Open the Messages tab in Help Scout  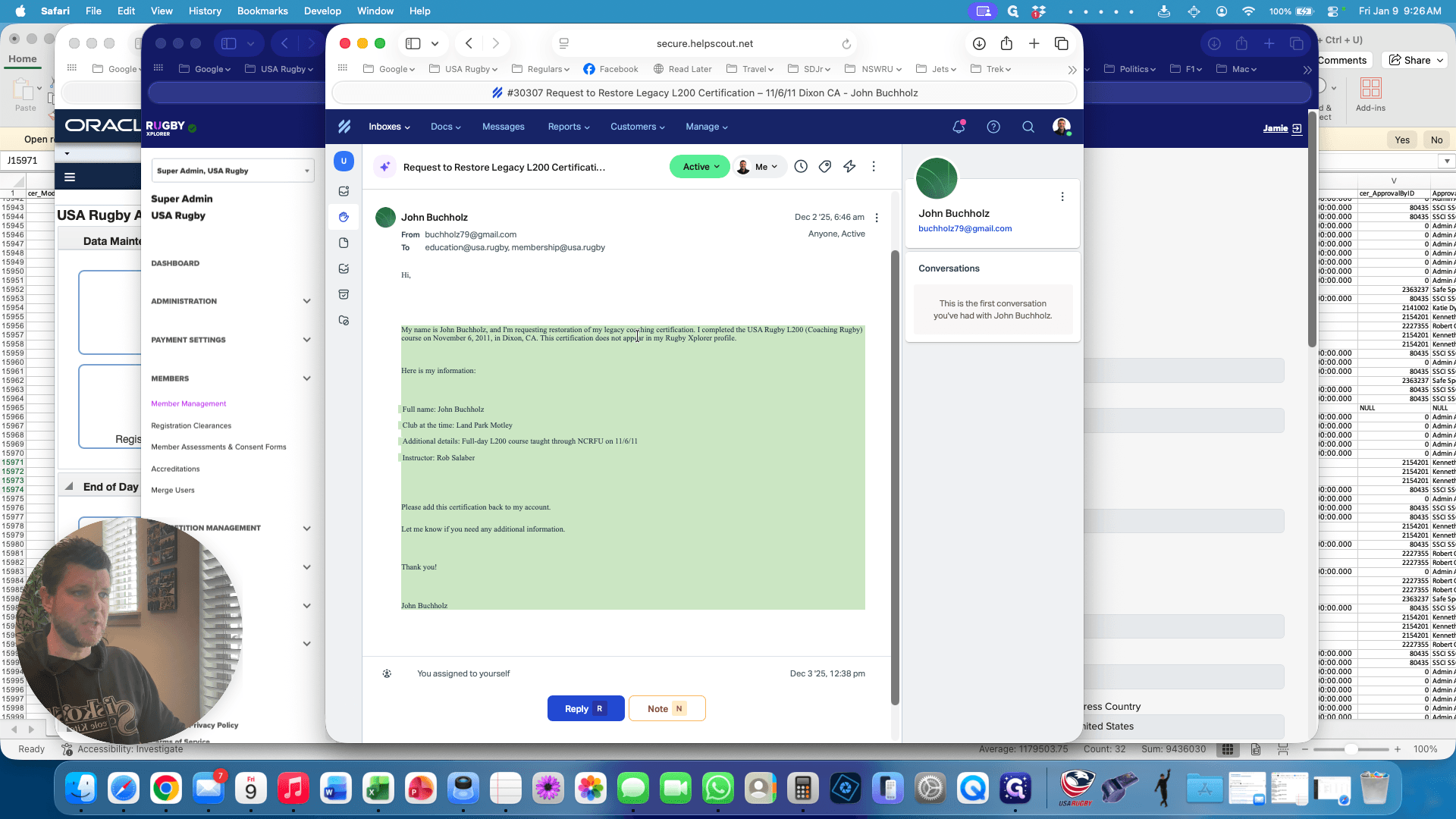click(504, 127)
